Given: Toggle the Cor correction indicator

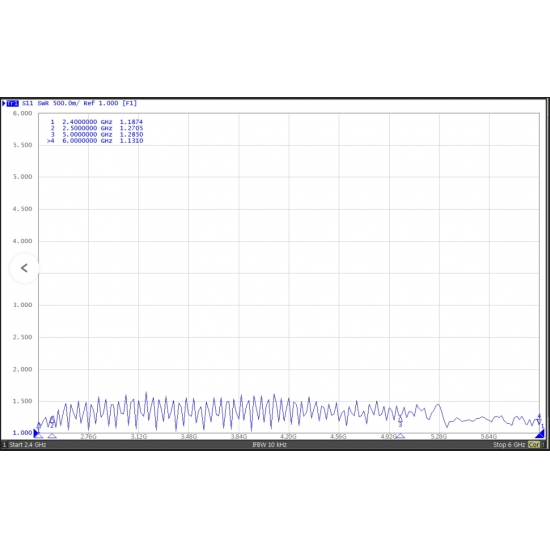Looking at the screenshot, I should (x=534, y=445).
